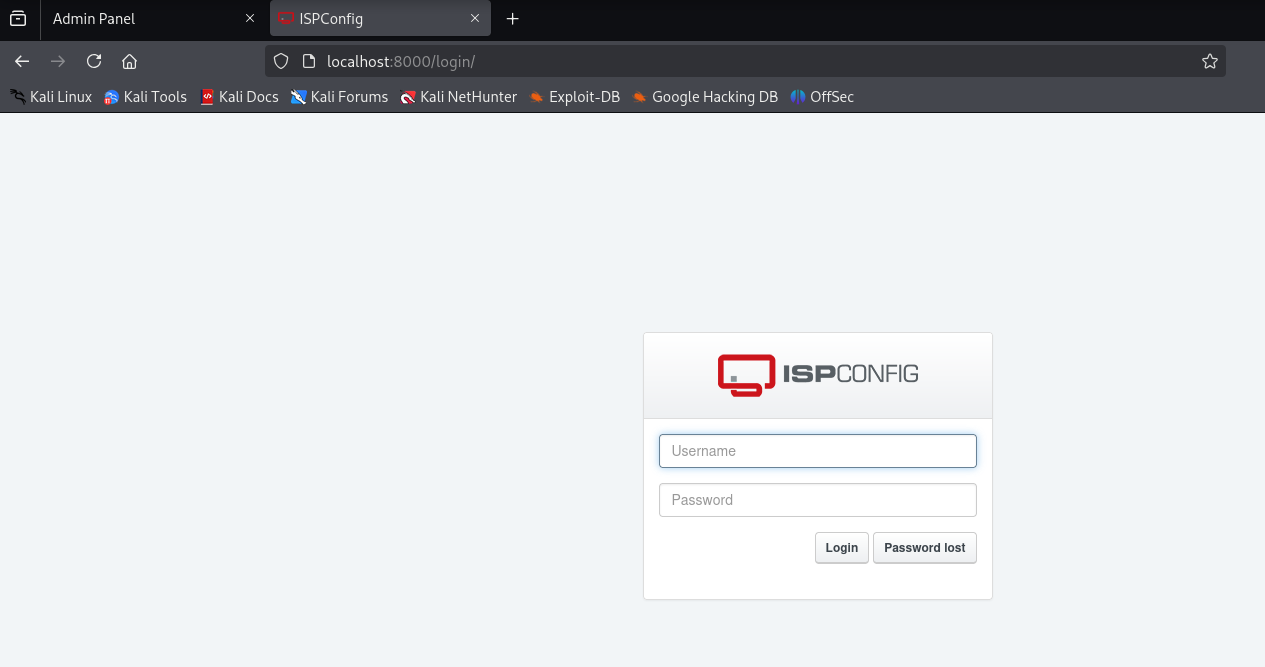Select the ISPConfig browser tab
1265x667 pixels.
tap(381, 19)
